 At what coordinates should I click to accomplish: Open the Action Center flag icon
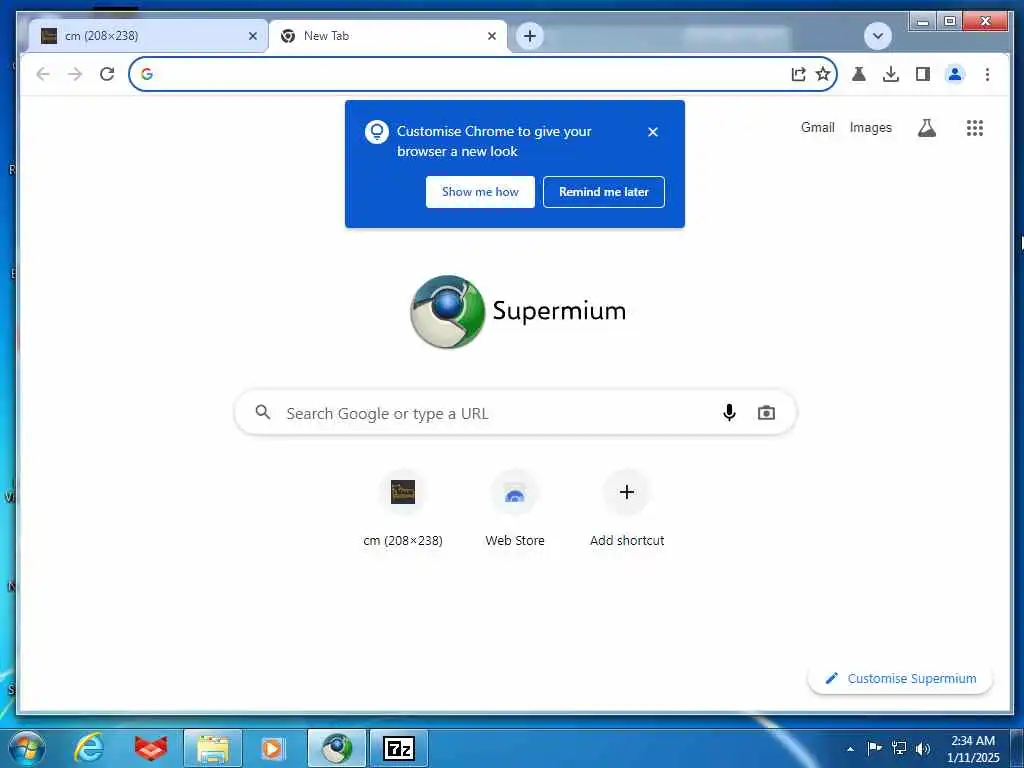tap(874, 748)
